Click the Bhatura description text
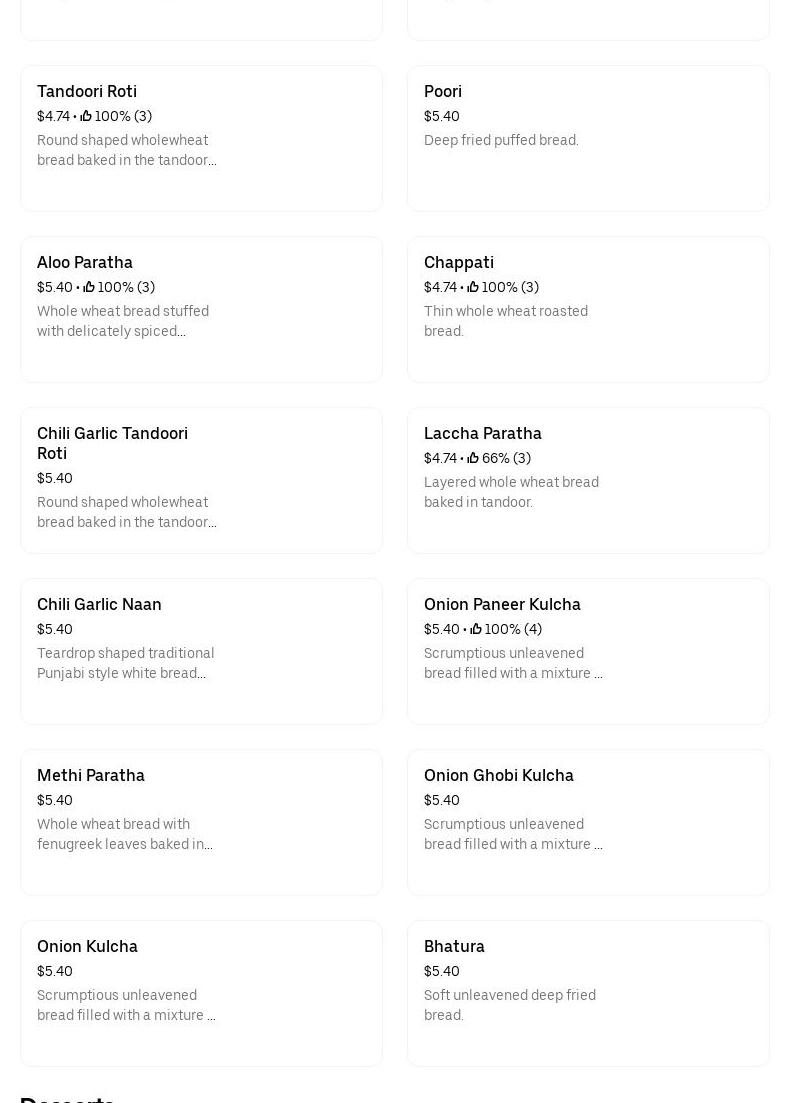 click(510, 1005)
